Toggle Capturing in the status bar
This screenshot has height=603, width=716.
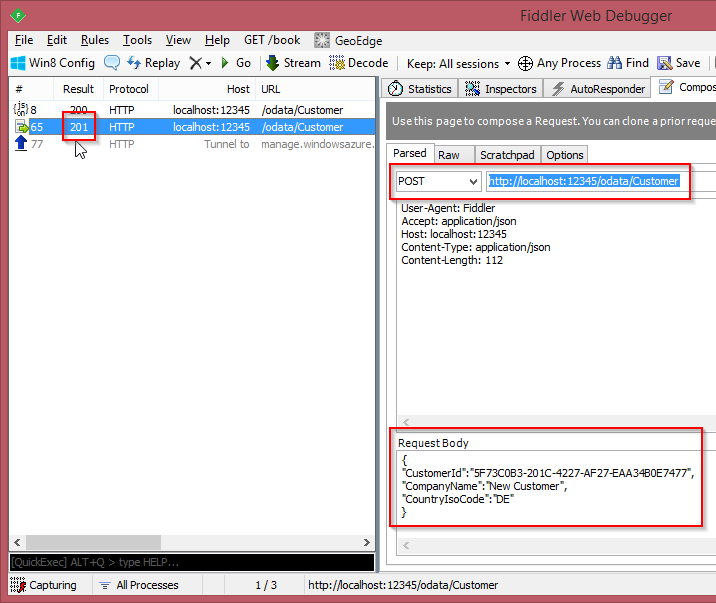coord(43,585)
